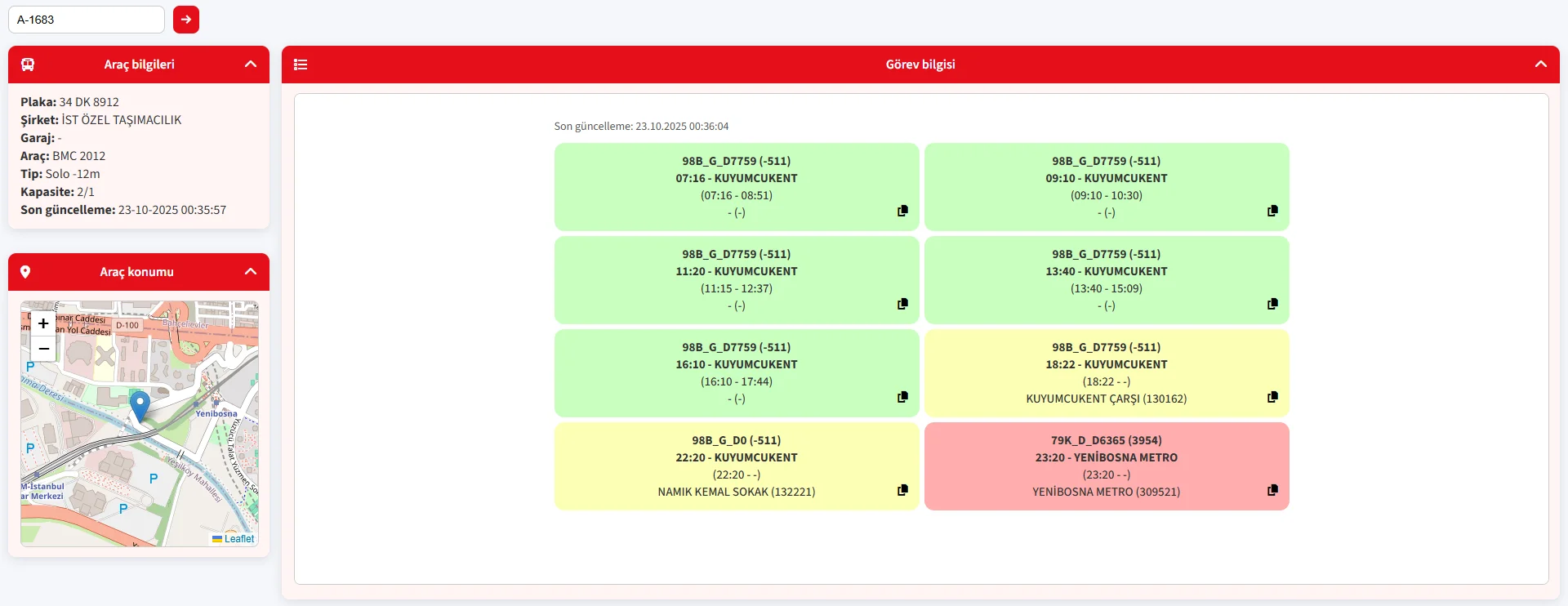Viewport: 1568px width, 606px height.
Task: Copy the 18:22 KUYUMCUKENT ÇARŞI task
Action: [x=1272, y=397]
